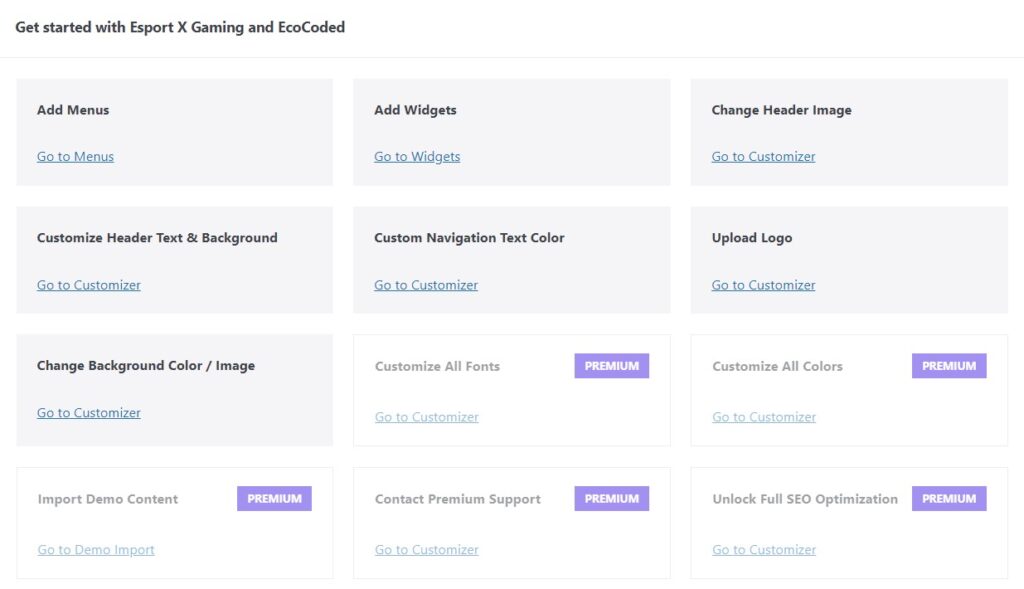
Task: Click Go to Customizer under Contact Premium Support
Action: 426,550
